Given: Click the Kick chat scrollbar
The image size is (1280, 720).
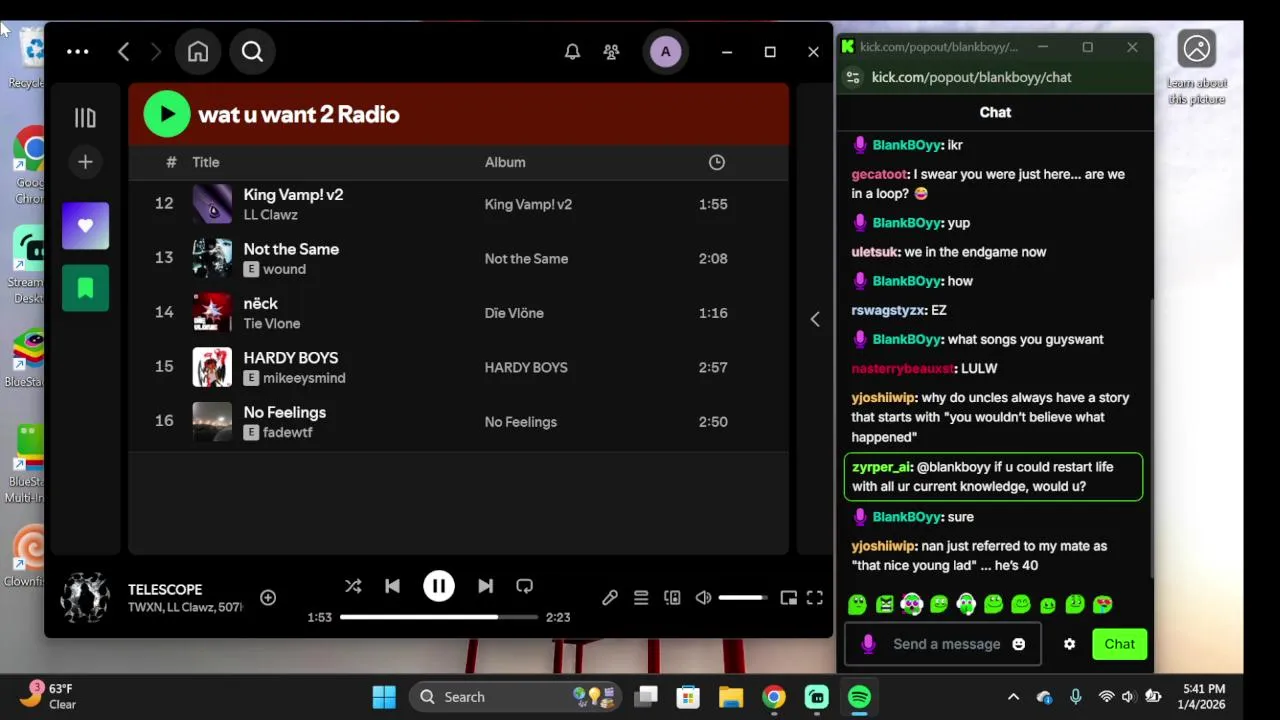Looking at the screenshot, I should click(1152, 438).
